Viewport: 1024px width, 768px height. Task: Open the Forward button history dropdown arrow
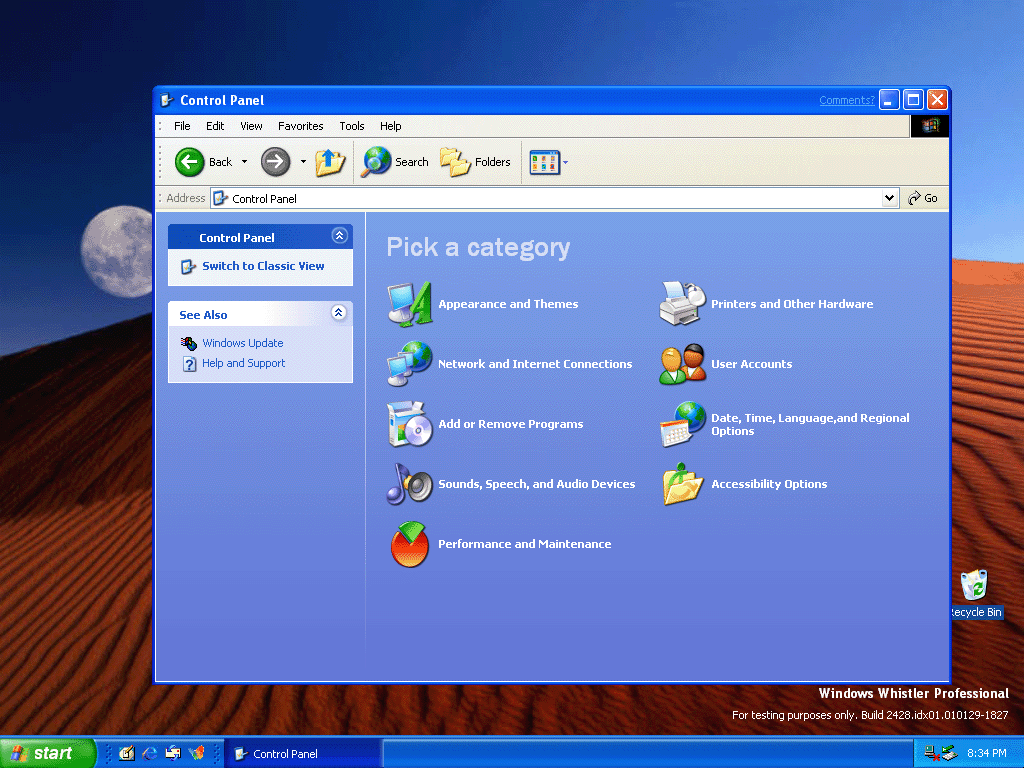coord(303,162)
